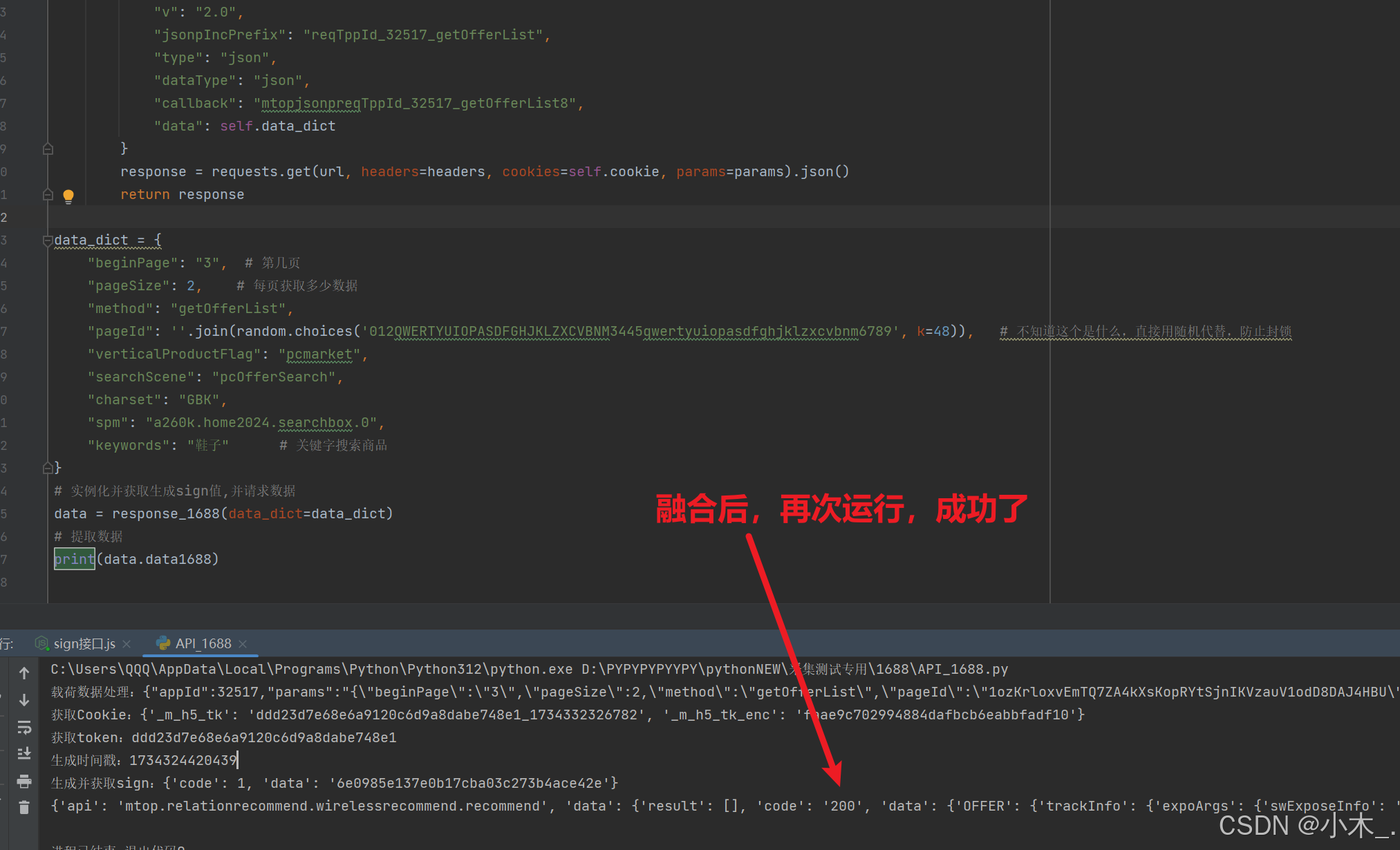Image resolution: width=1400 pixels, height=850 pixels.
Task: Collapse the data_dict block with its fold marker
Action: pyautogui.click(x=48, y=240)
